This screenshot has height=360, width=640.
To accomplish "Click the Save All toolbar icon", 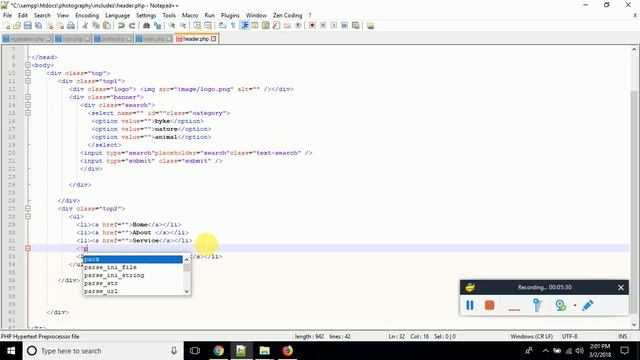I will click(38, 25).
